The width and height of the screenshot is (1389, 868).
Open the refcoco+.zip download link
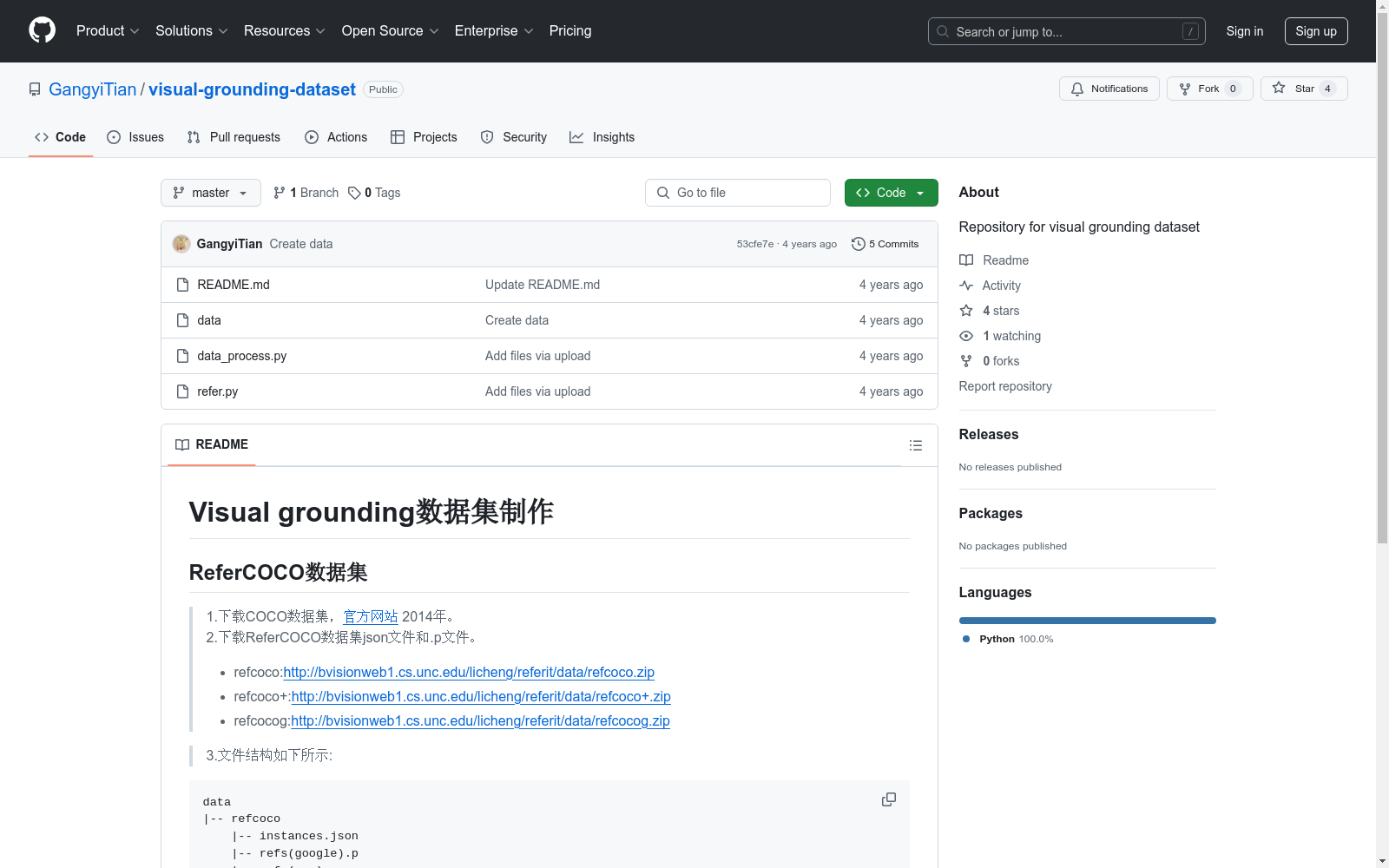coord(481,697)
